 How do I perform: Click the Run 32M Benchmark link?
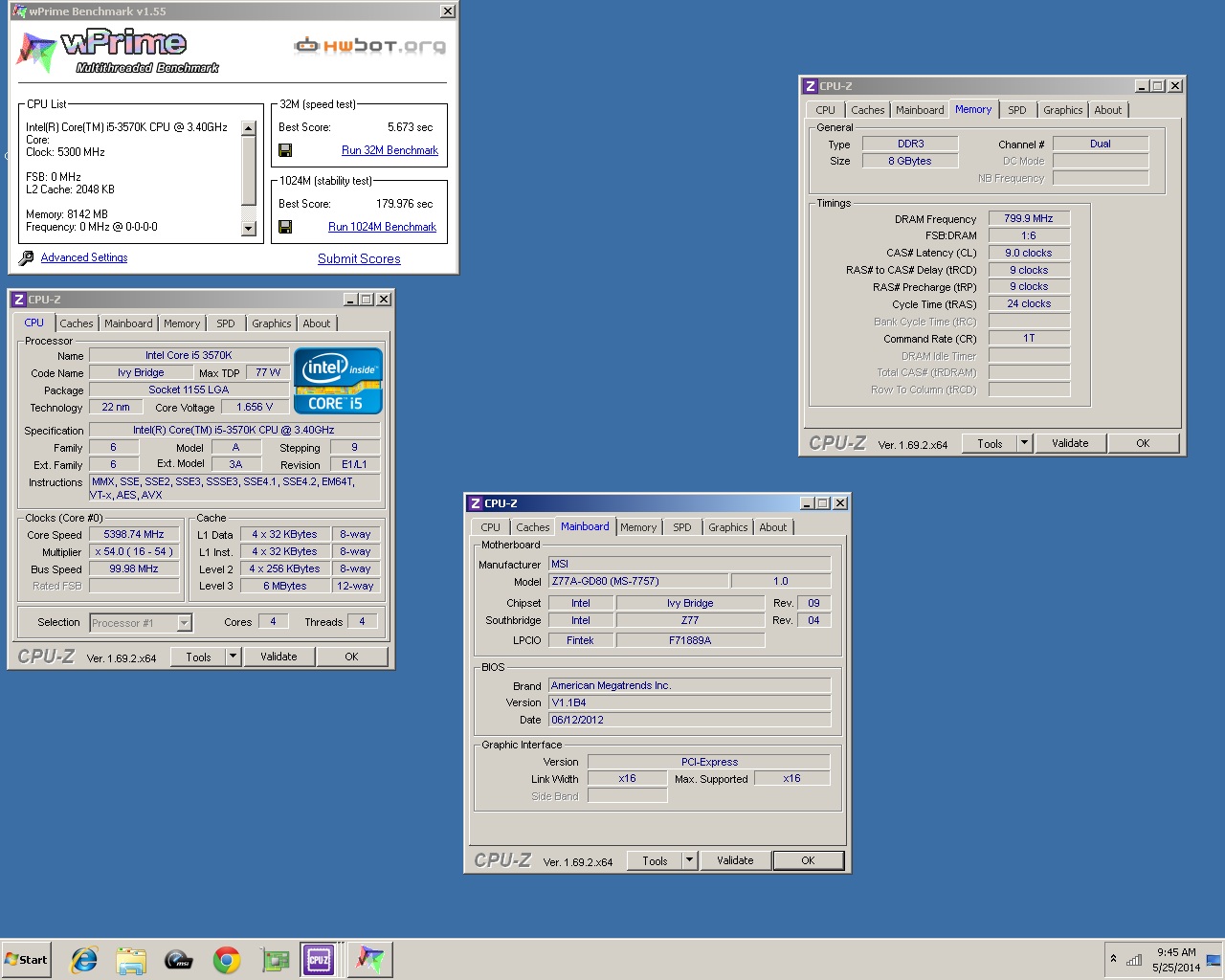[390, 150]
